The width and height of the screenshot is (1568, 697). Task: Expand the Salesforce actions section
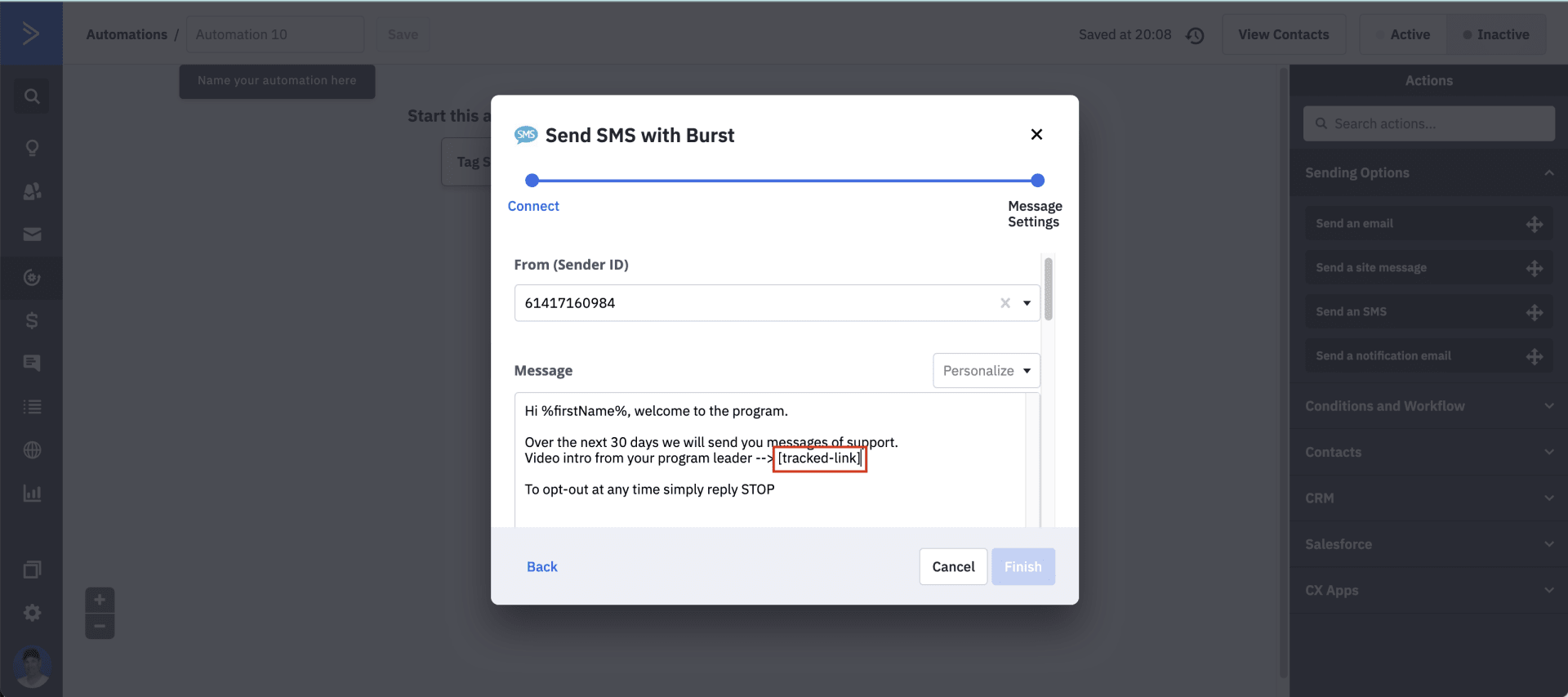1429,544
